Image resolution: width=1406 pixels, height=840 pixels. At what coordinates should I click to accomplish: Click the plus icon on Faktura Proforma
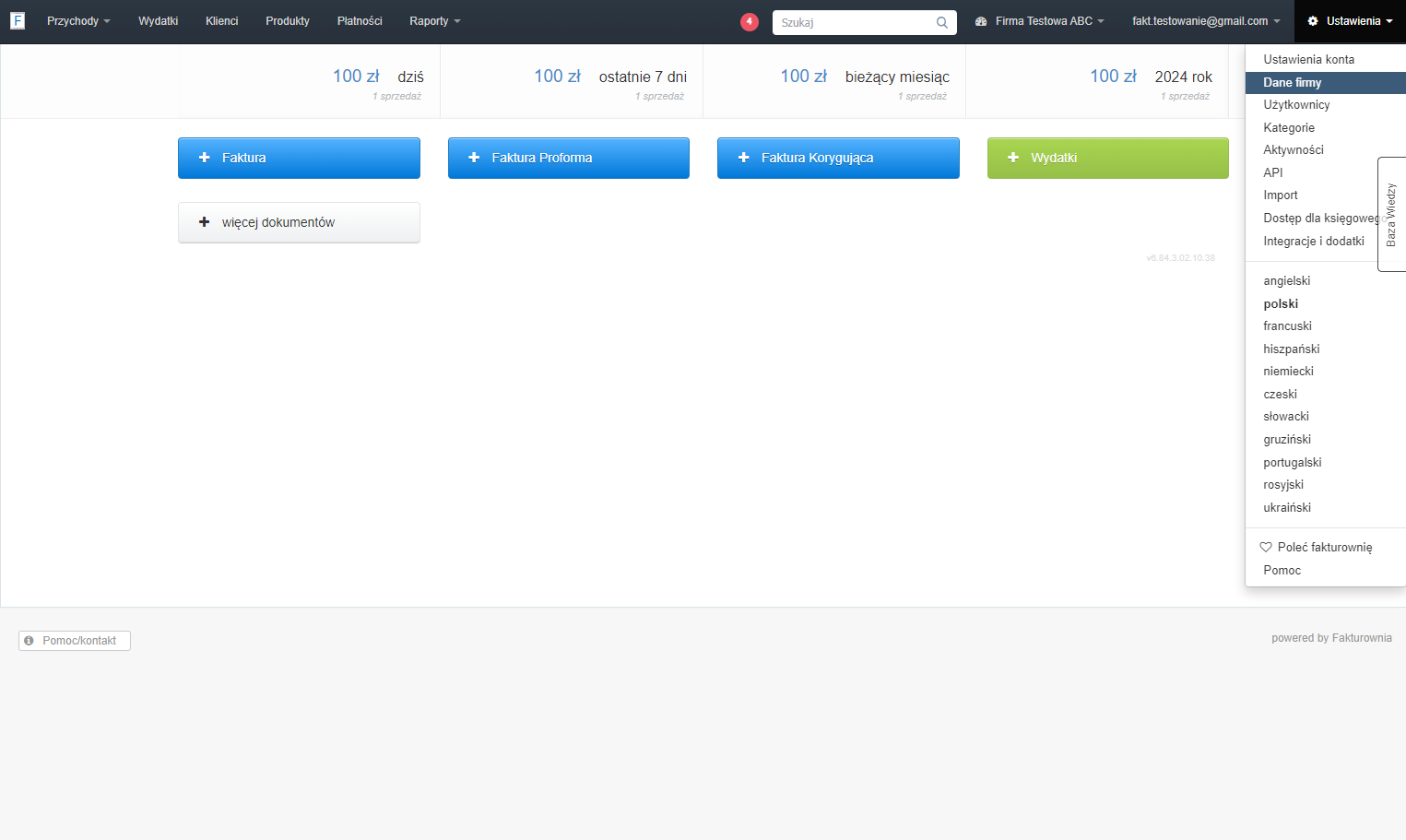pyautogui.click(x=474, y=158)
